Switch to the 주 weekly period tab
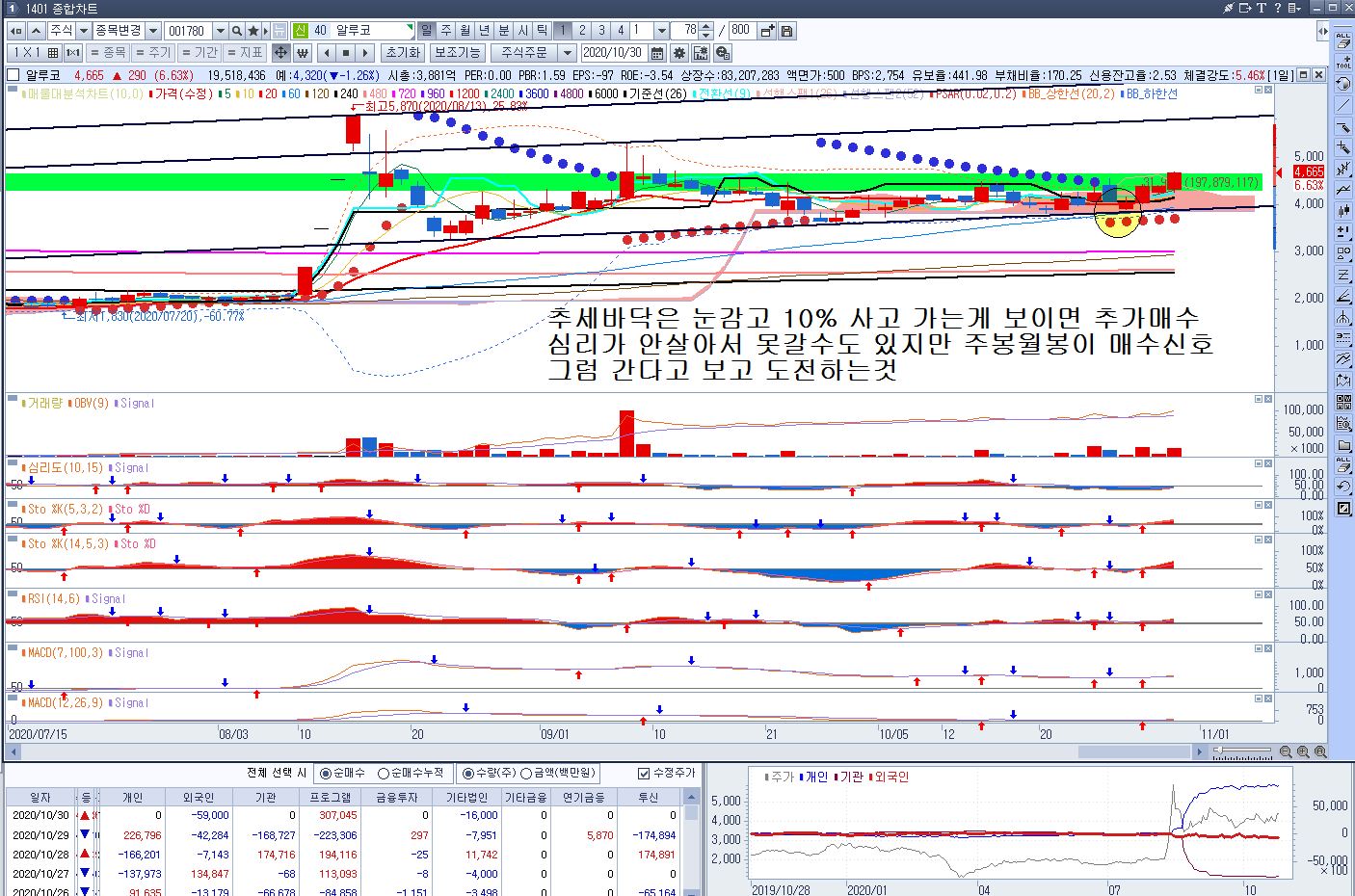 click(446, 31)
